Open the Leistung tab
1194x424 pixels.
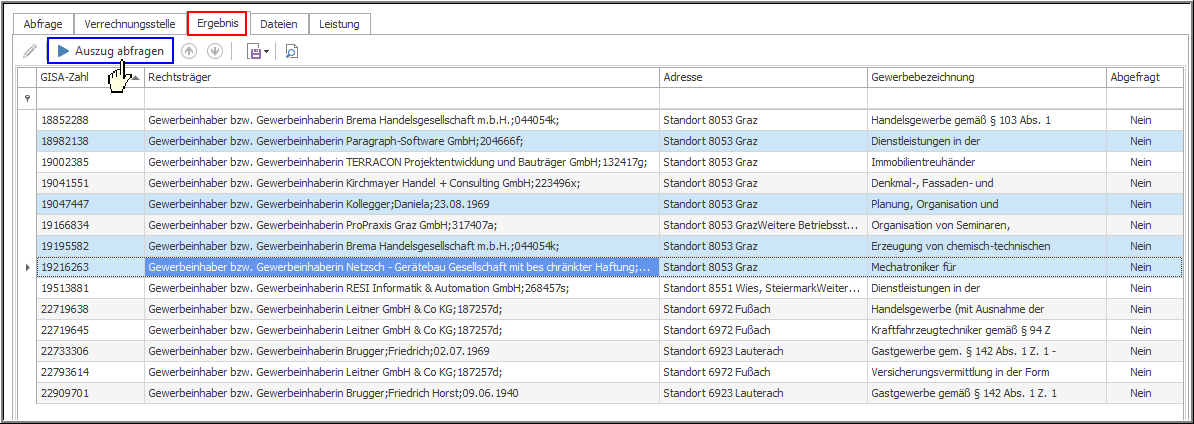click(340, 24)
